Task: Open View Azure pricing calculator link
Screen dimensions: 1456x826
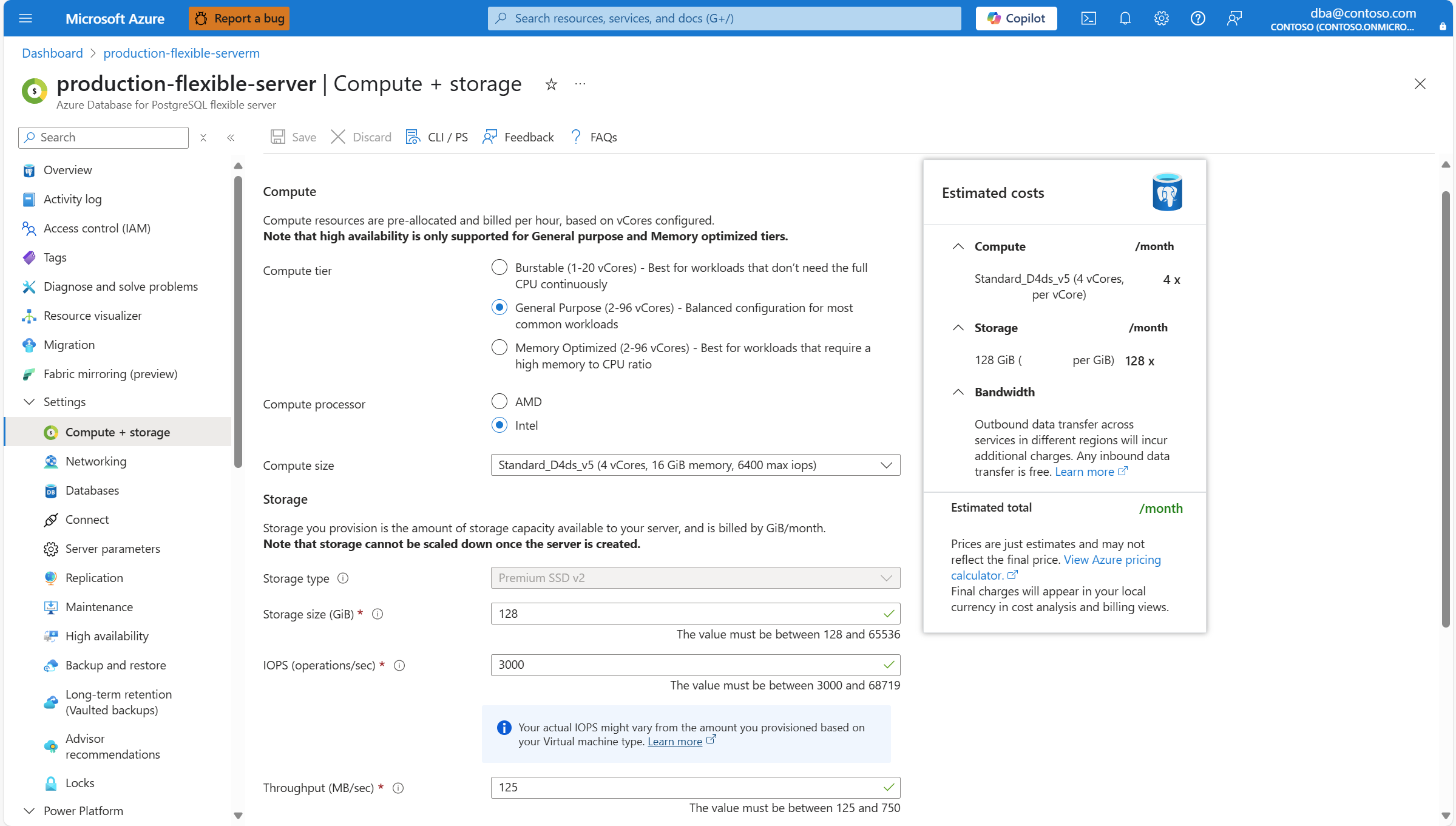Action: 1112,560
